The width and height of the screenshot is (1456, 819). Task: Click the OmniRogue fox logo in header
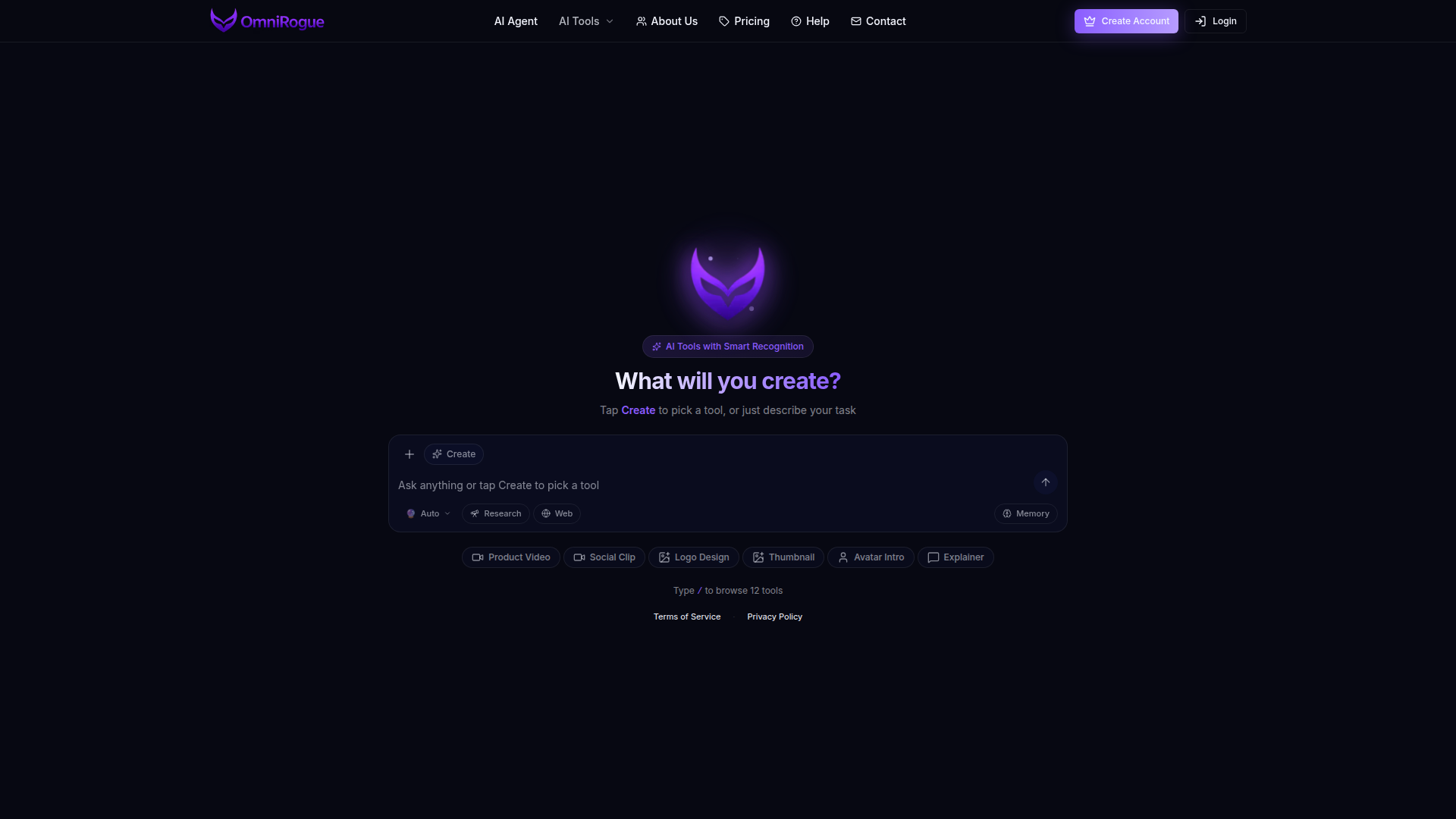click(x=224, y=20)
